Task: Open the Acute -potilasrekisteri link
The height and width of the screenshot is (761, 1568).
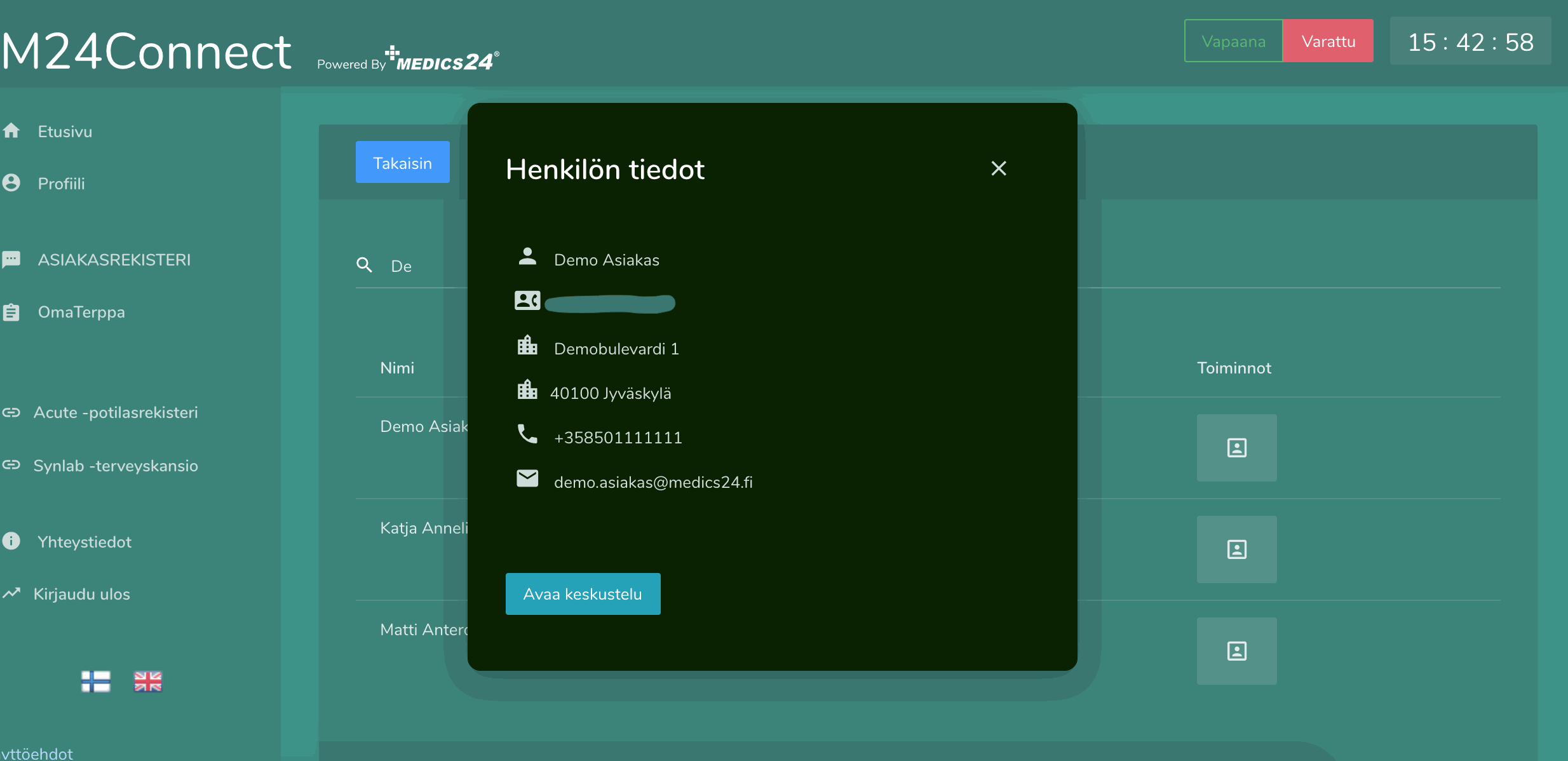Action: click(x=116, y=412)
